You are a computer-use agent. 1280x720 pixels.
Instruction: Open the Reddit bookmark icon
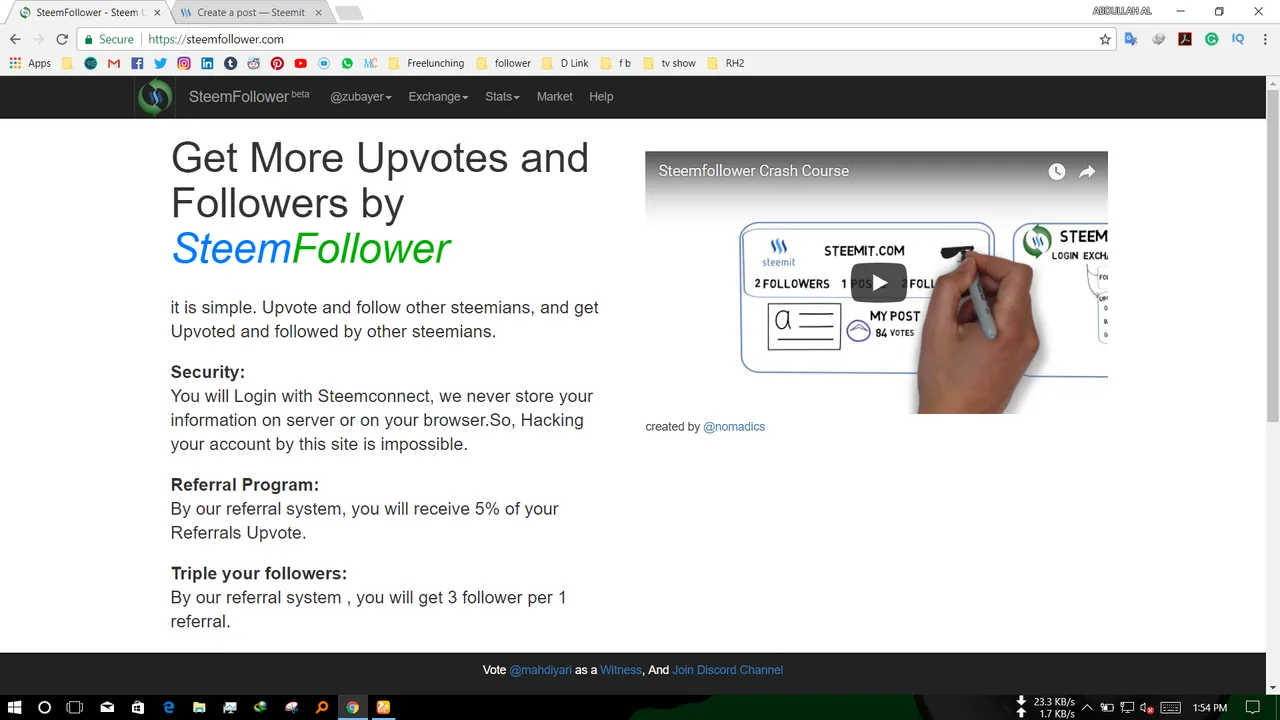pyautogui.click(x=254, y=63)
